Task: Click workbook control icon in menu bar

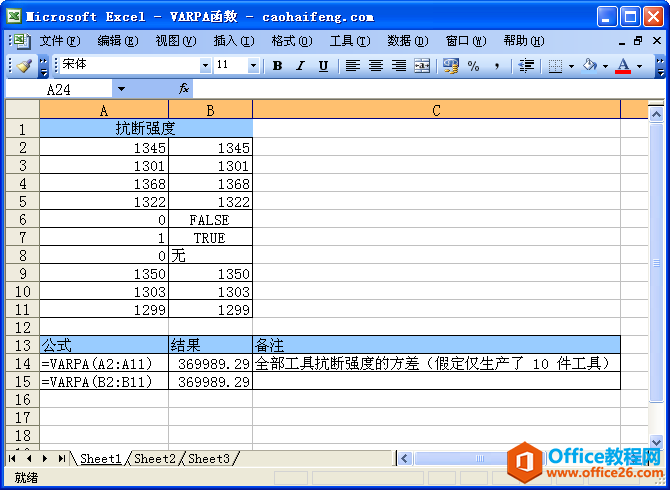Action: [22, 41]
